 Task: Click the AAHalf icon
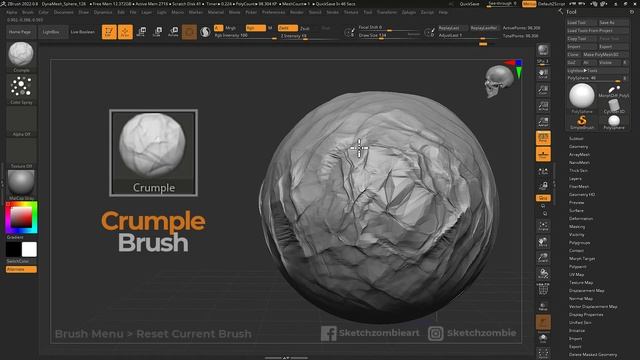tap(543, 122)
